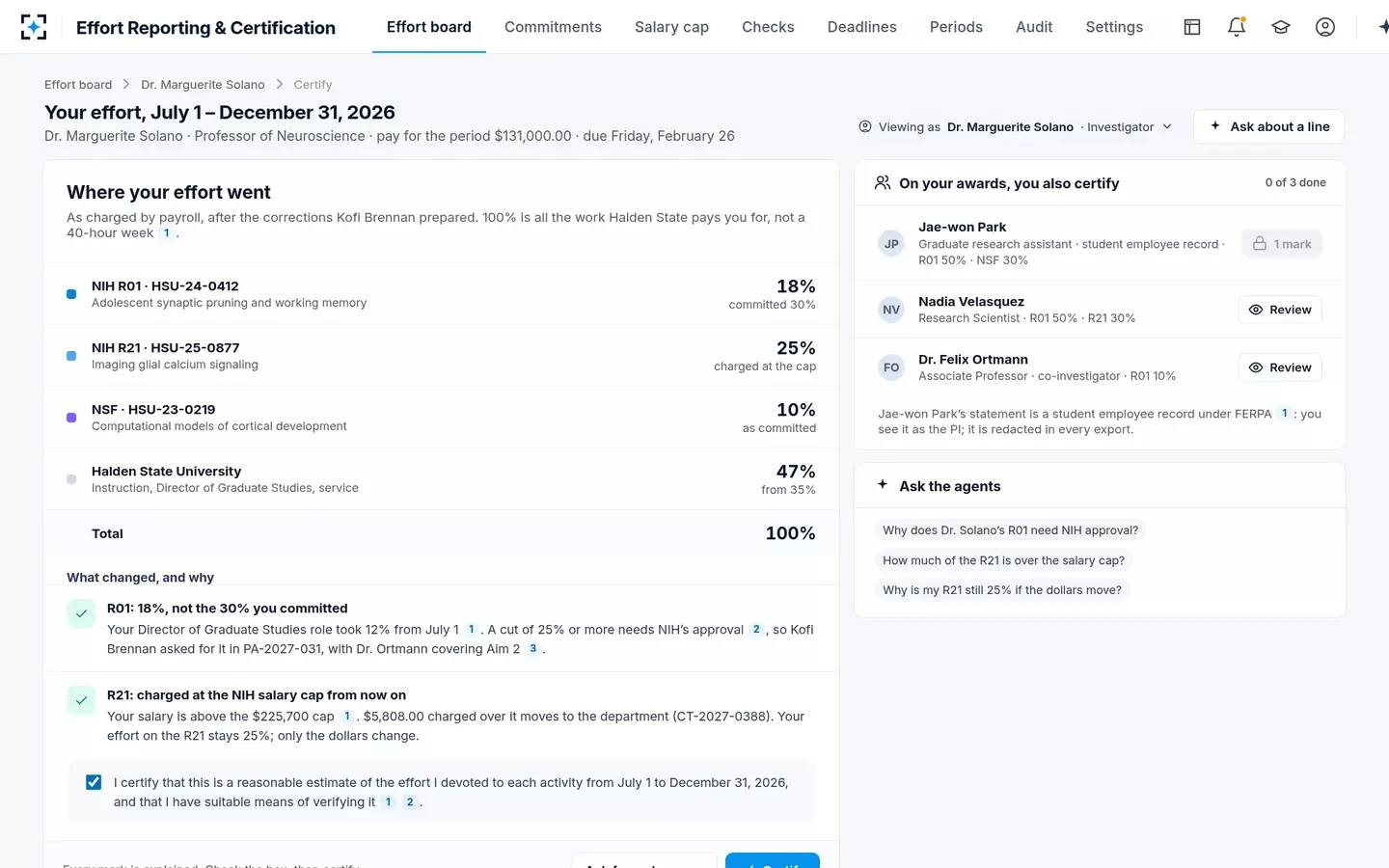The height and width of the screenshot is (868, 1389).
Task: Open FERPA citation 1 in Jae-won Park note
Action: point(1285,414)
